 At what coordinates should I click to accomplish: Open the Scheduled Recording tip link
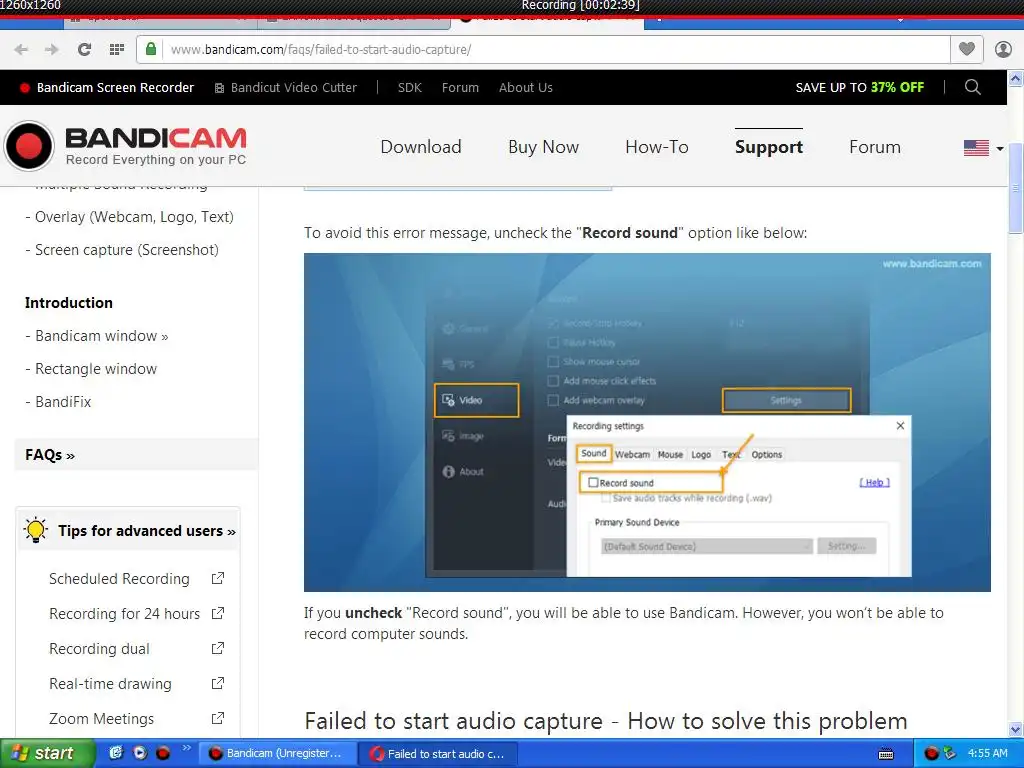point(119,579)
